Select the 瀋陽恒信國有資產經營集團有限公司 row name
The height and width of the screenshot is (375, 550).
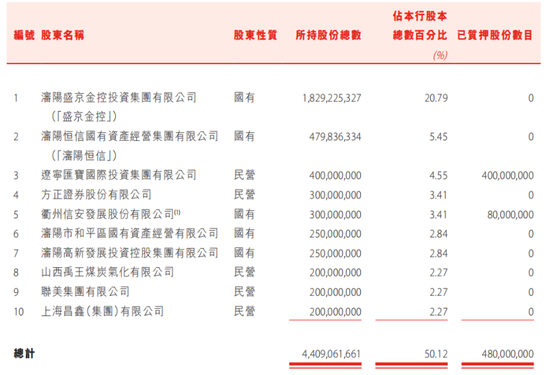click(x=130, y=136)
